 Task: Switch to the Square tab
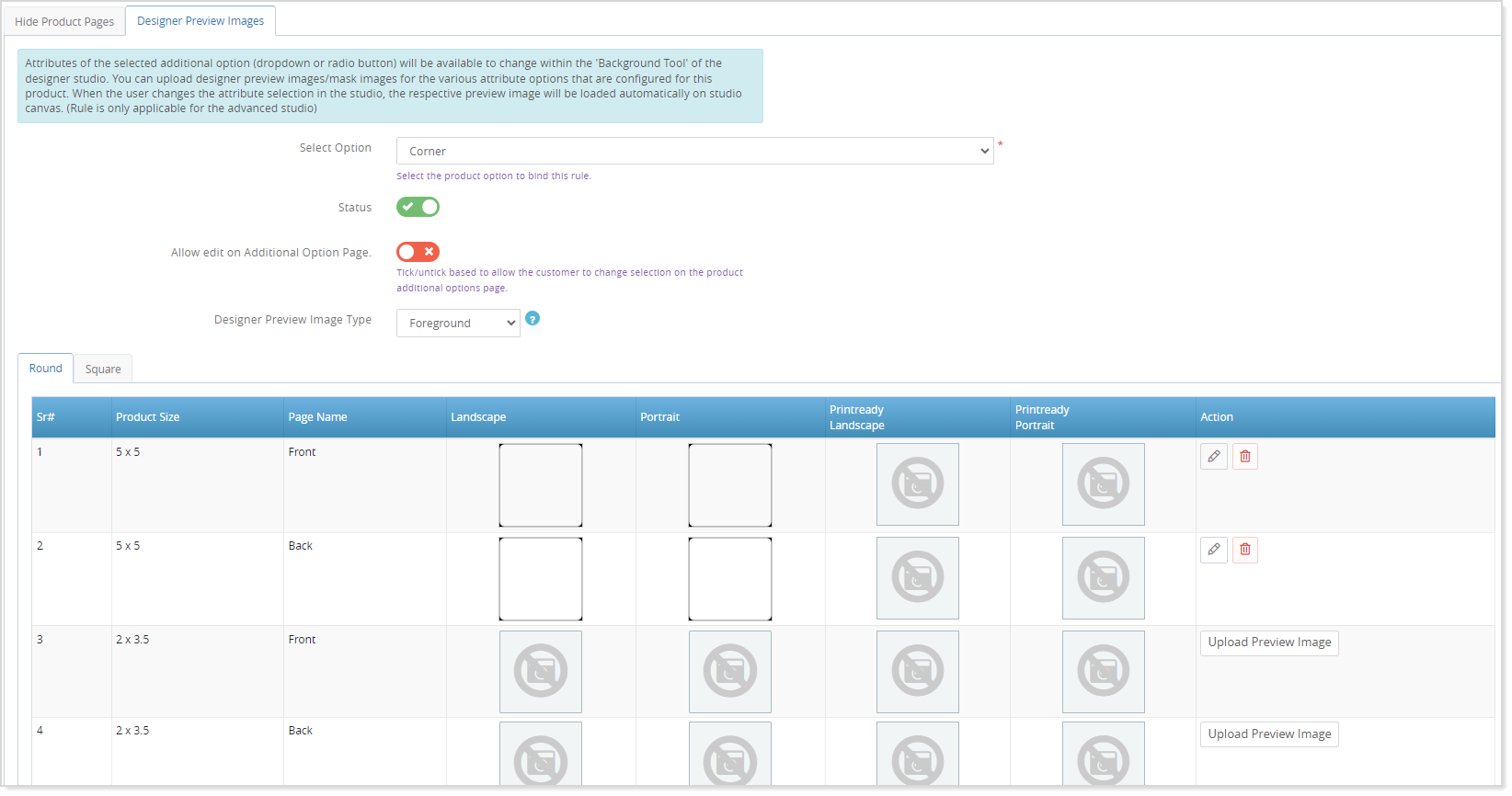point(103,370)
